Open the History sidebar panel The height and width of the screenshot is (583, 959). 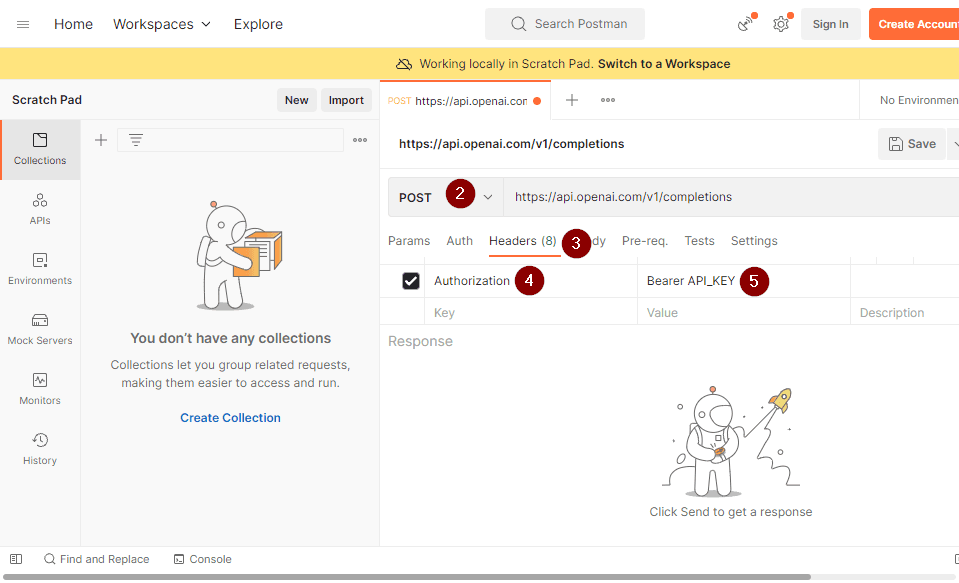[40, 449]
